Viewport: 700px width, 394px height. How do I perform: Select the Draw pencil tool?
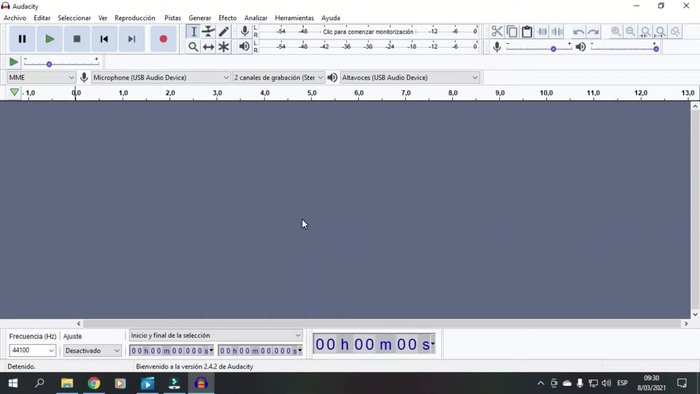224,32
